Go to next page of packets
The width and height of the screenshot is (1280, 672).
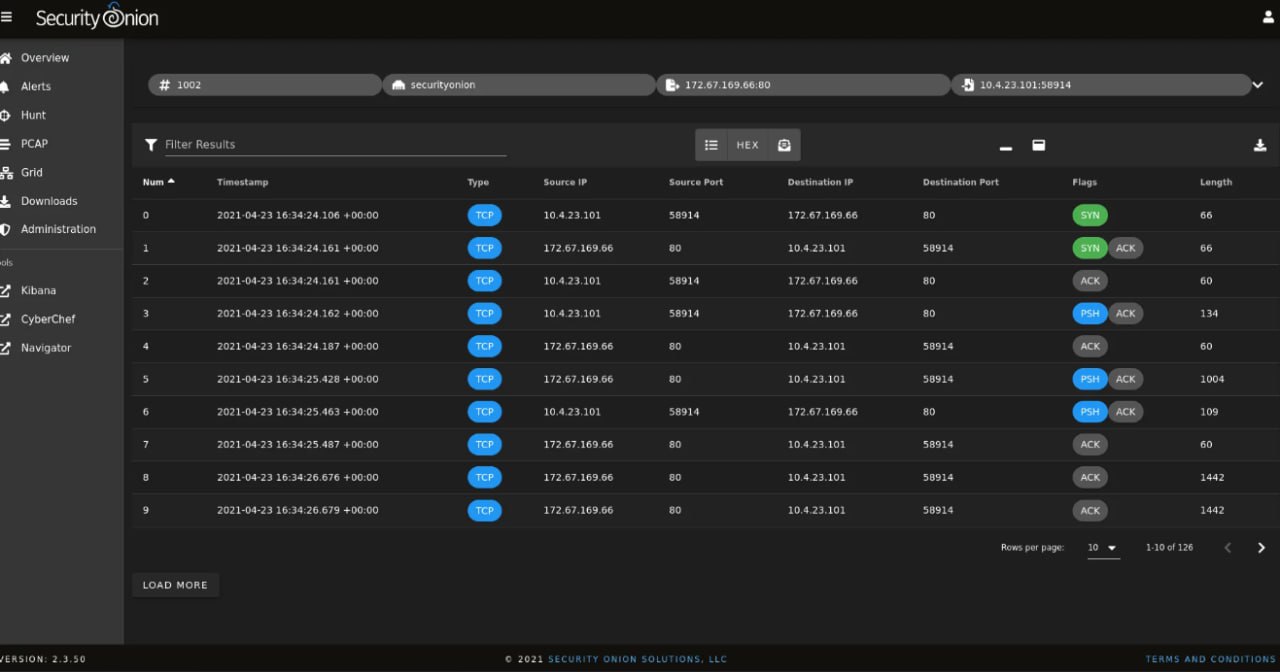(x=1261, y=547)
